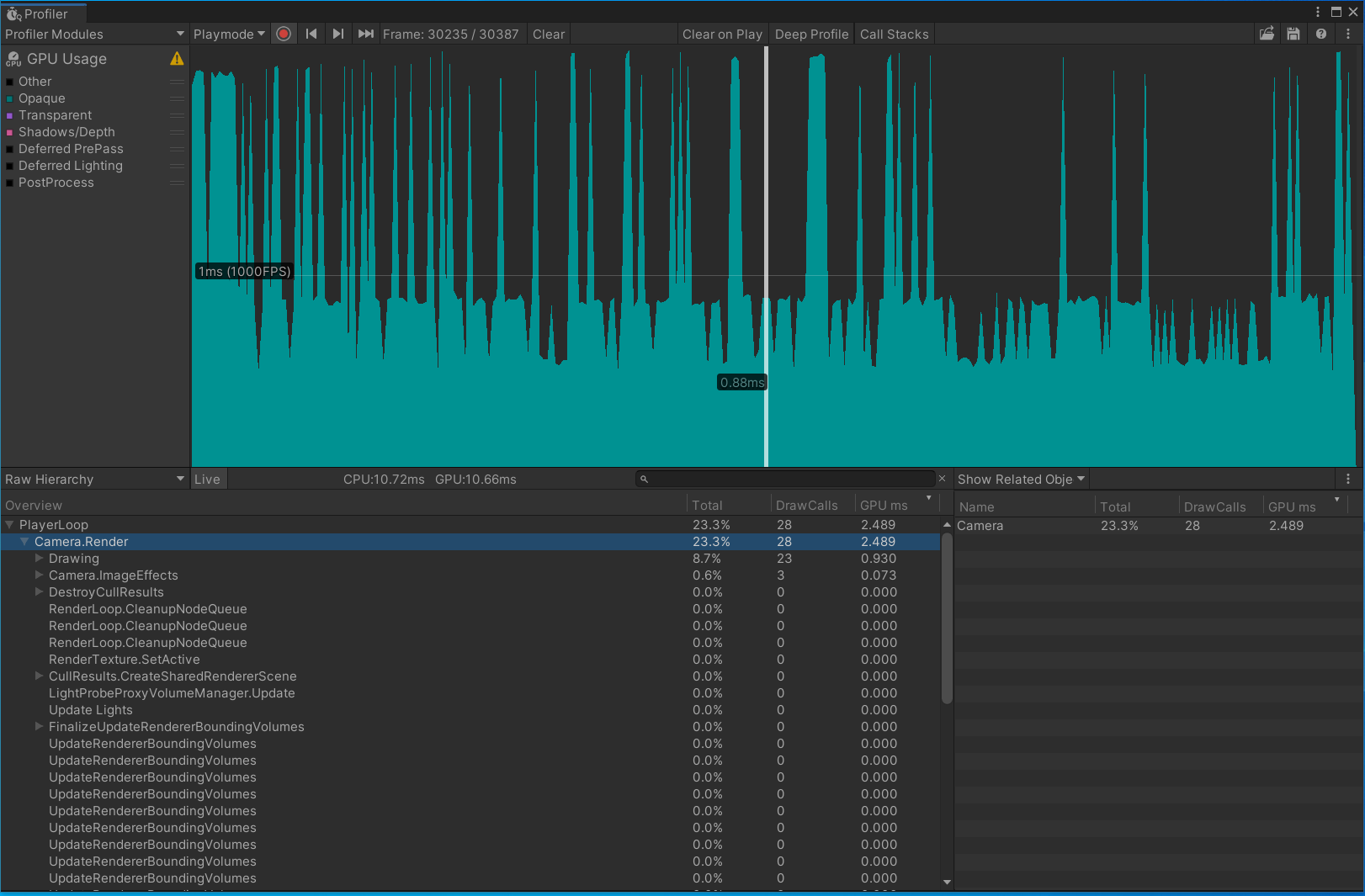Toggle Clear on Play option
The width and height of the screenshot is (1365, 896).
coord(722,34)
